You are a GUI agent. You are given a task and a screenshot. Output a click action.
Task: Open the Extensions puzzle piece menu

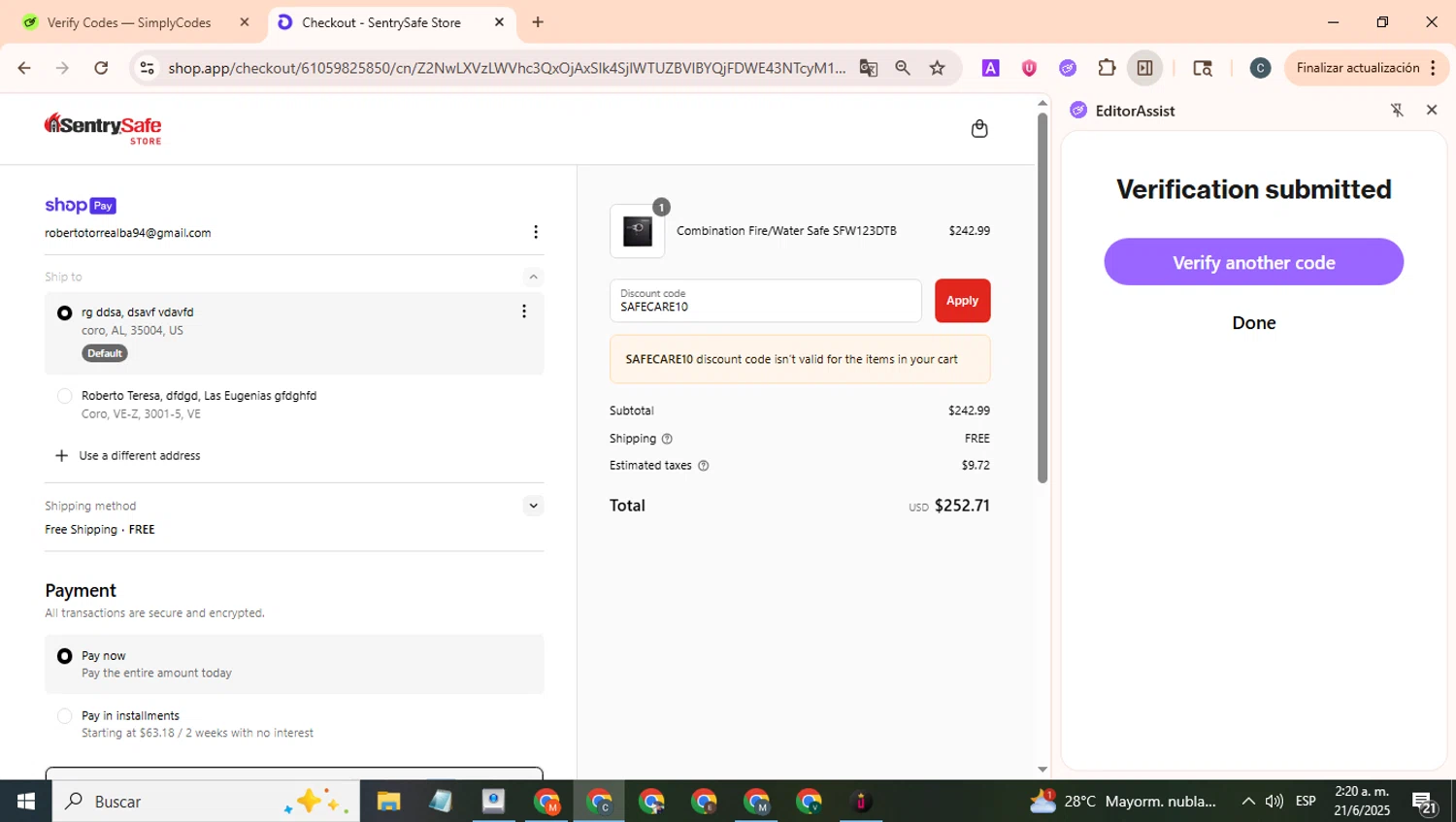point(1107,68)
